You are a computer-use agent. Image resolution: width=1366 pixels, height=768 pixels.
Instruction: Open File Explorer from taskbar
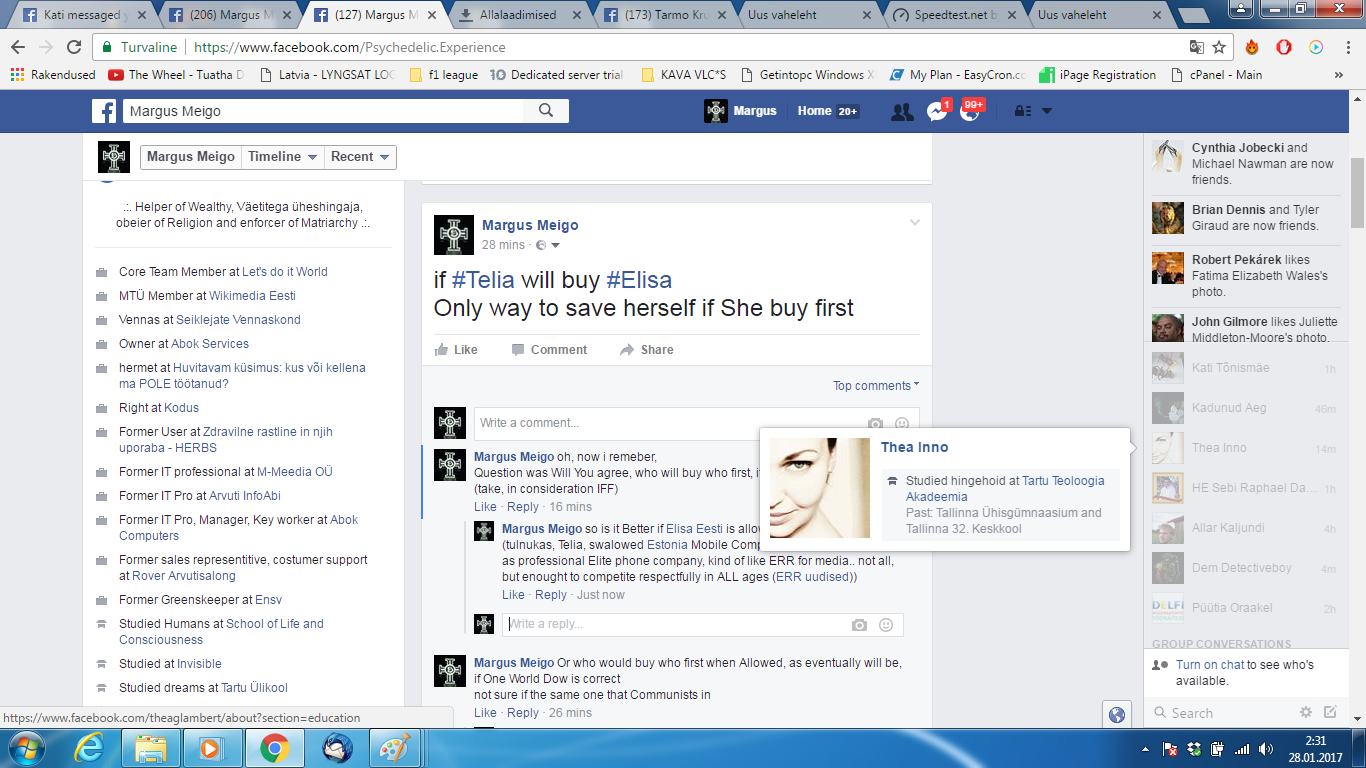pos(151,748)
